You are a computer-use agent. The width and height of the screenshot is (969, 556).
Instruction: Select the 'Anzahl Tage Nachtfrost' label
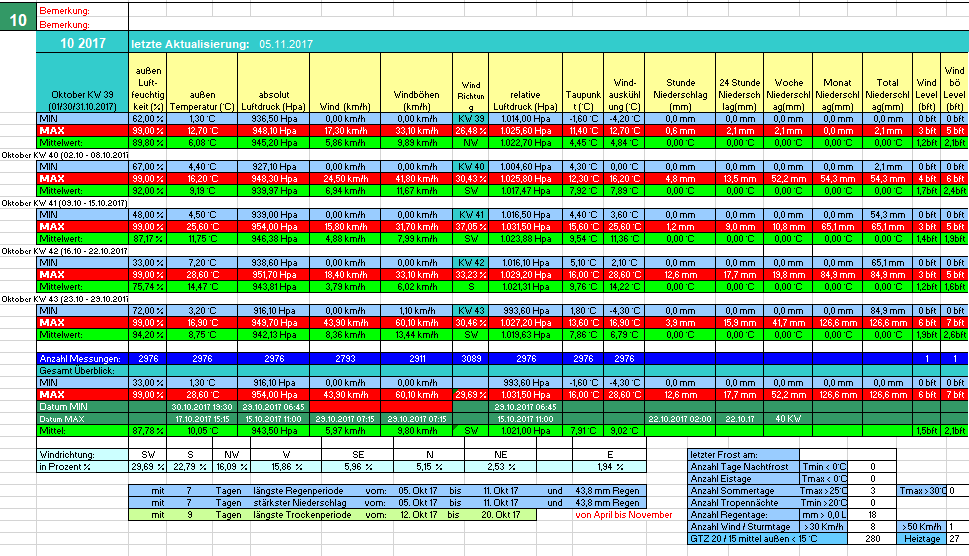pos(743,466)
